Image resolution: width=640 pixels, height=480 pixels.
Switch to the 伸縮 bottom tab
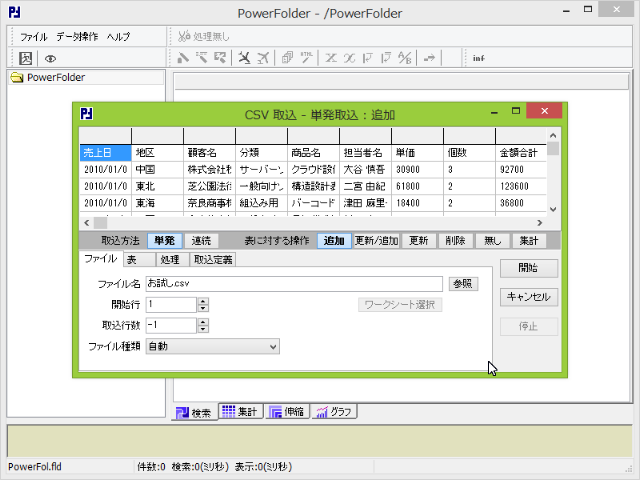[287, 411]
